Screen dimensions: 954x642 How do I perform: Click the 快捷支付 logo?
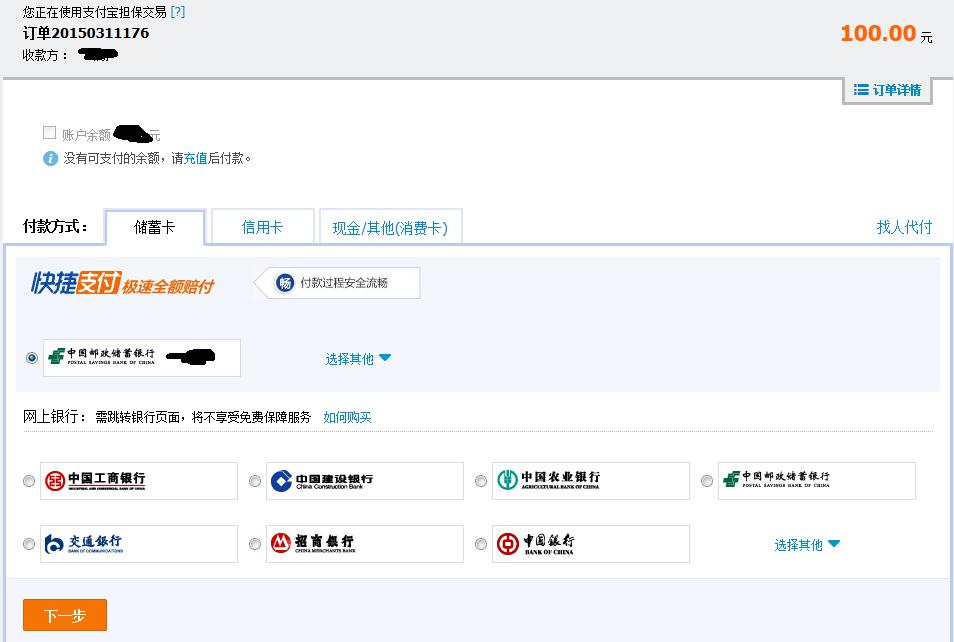[x=75, y=283]
